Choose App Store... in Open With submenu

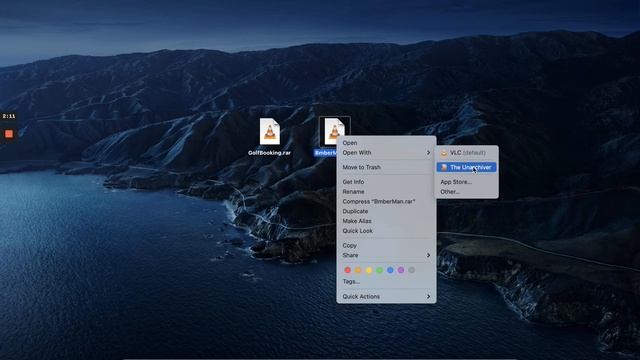(467, 182)
